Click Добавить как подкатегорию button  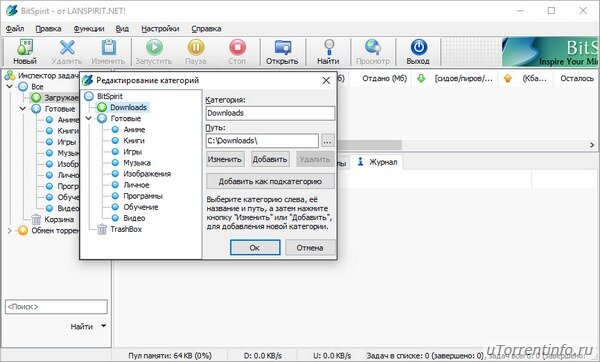tap(270, 181)
